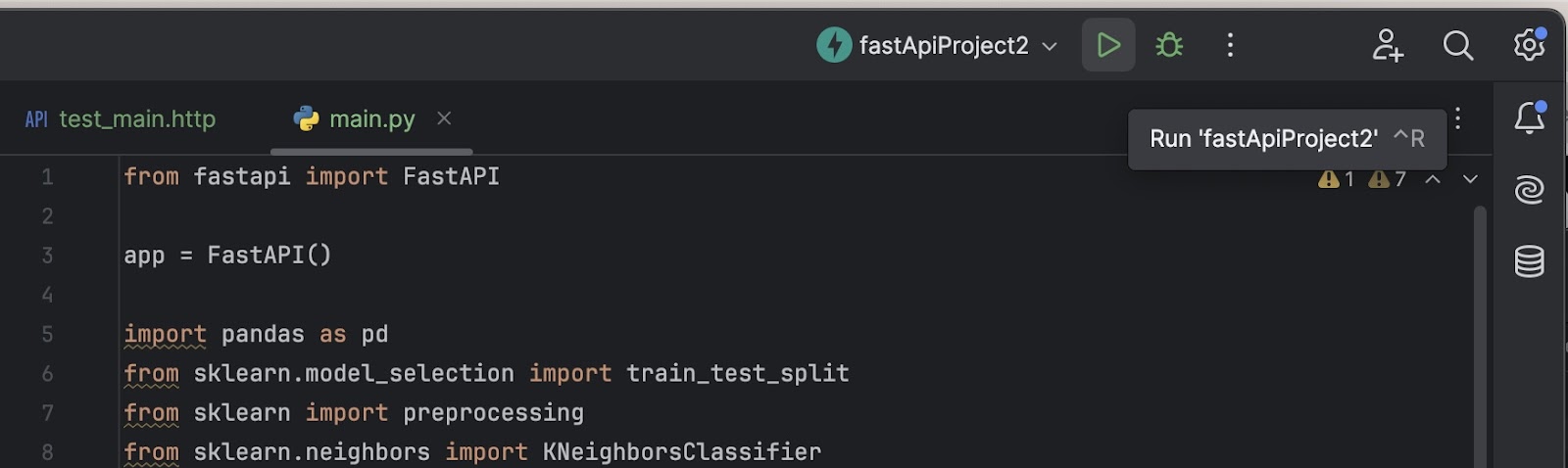Start debugging with the bug icon
Image resolution: width=1568 pixels, height=468 pixels.
tap(1169, 45)
